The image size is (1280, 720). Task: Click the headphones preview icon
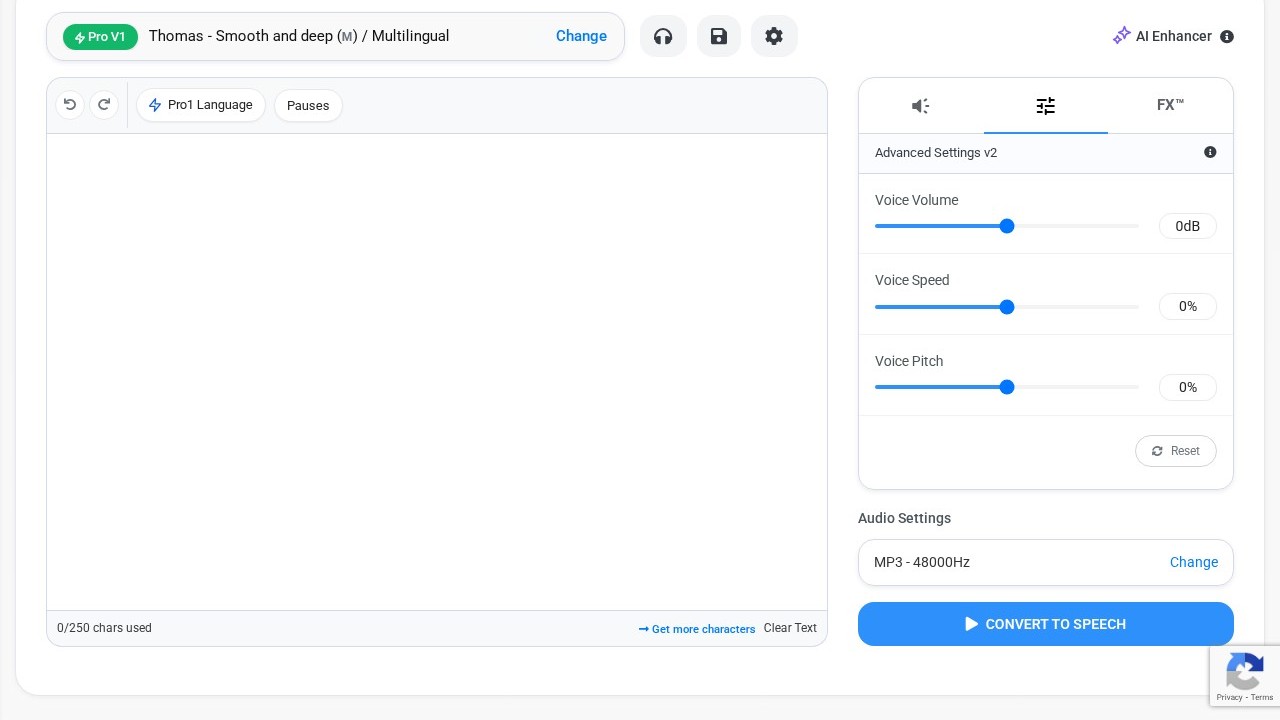point(663,36)
